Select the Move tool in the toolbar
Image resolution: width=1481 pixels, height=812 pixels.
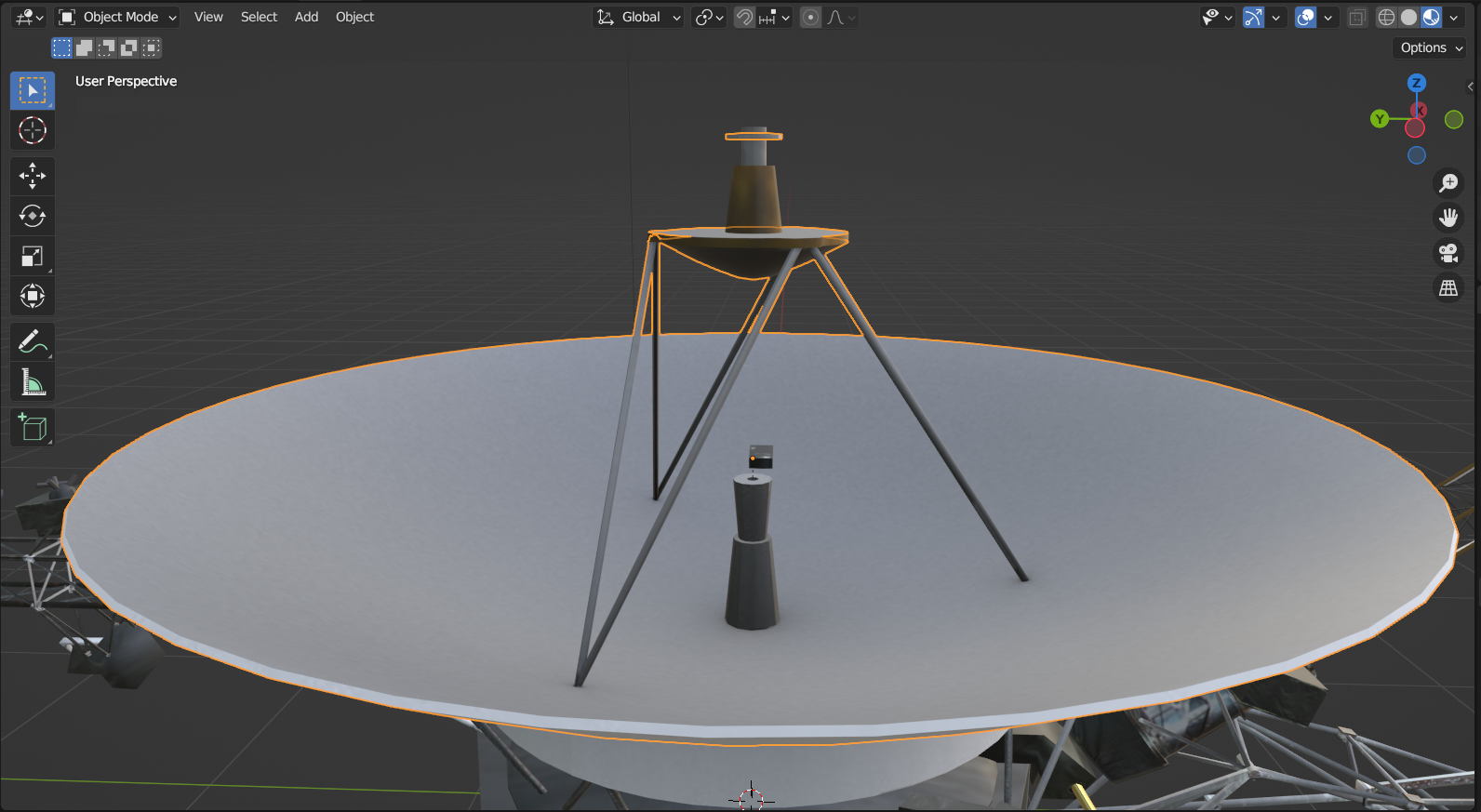pyautogui.click(x=33, y=176)
